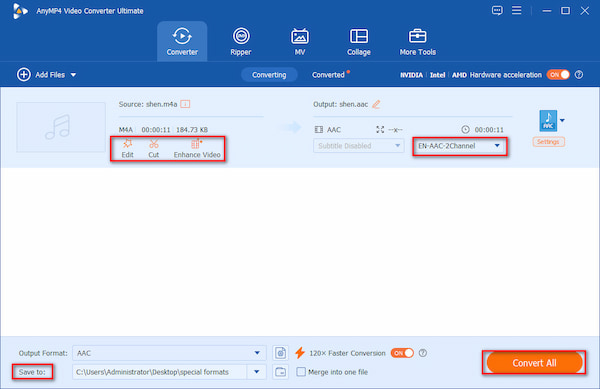Viewport: 600px width, 389px height.
Task: Open the hamburger menu icon
Action: point(517,10)
